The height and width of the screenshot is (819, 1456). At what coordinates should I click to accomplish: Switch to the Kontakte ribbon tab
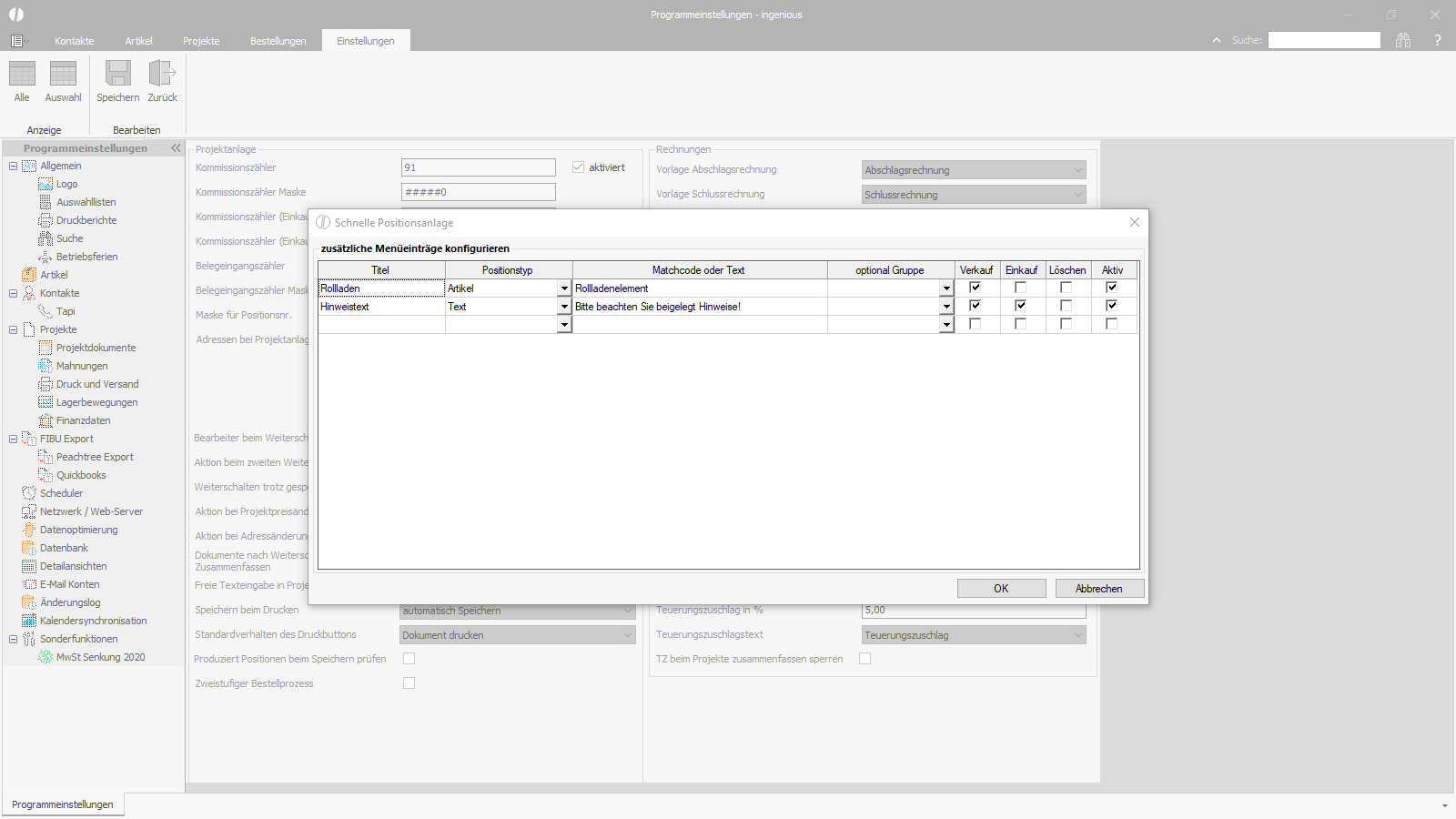(x=75, y=41)
